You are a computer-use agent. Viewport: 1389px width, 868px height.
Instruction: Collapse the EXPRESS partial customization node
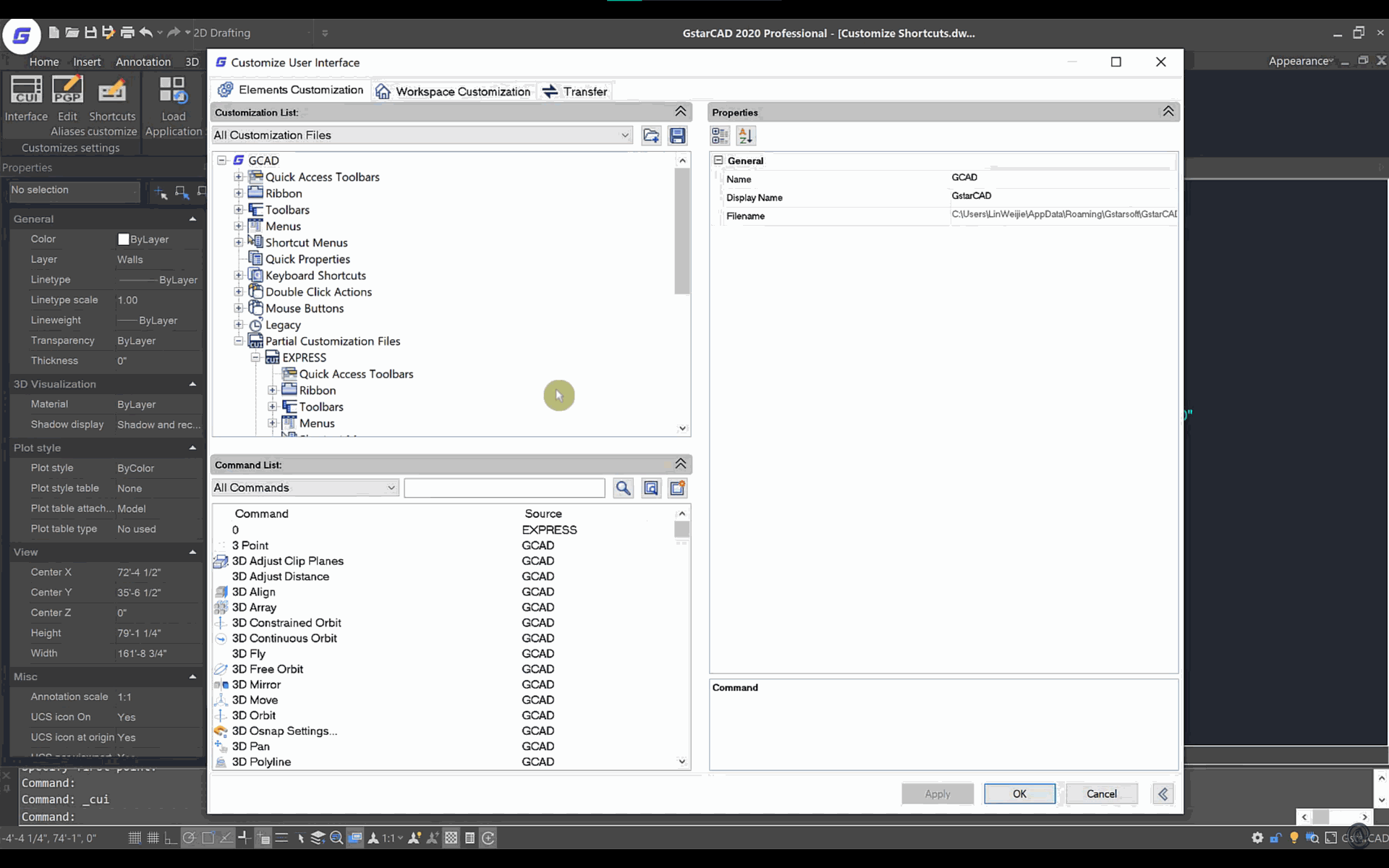[255, 357]
